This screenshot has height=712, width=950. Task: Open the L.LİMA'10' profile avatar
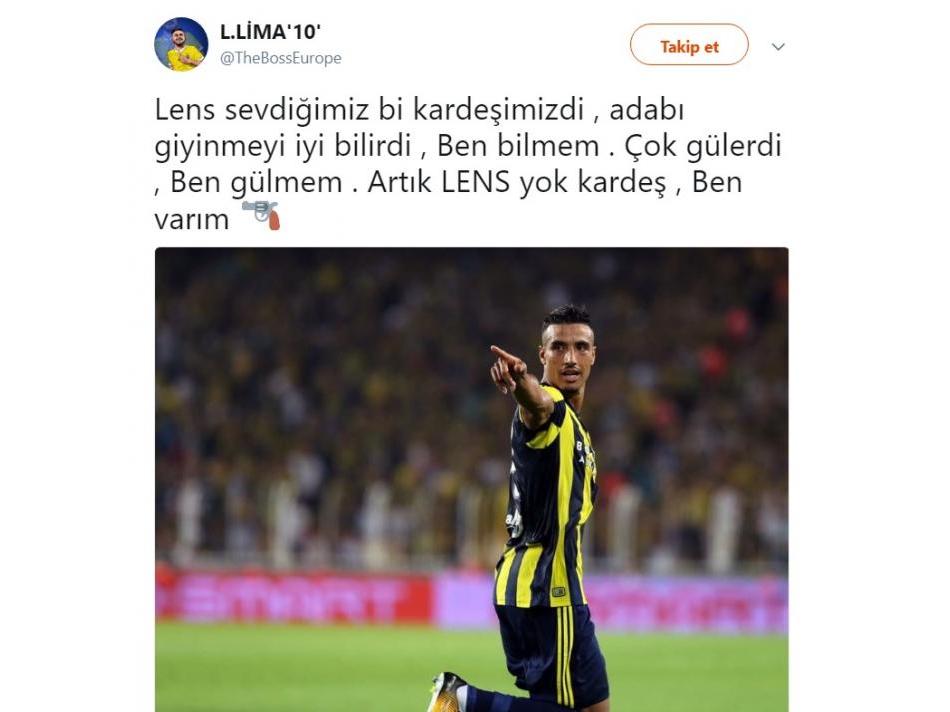tap(181, 44)
